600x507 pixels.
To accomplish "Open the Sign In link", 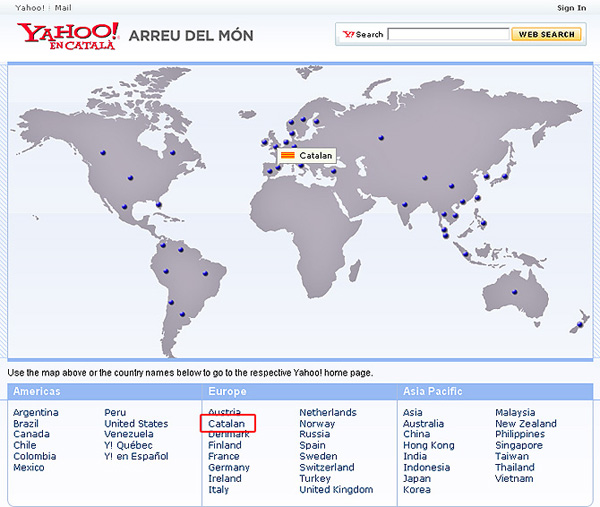I will point(571,8).
